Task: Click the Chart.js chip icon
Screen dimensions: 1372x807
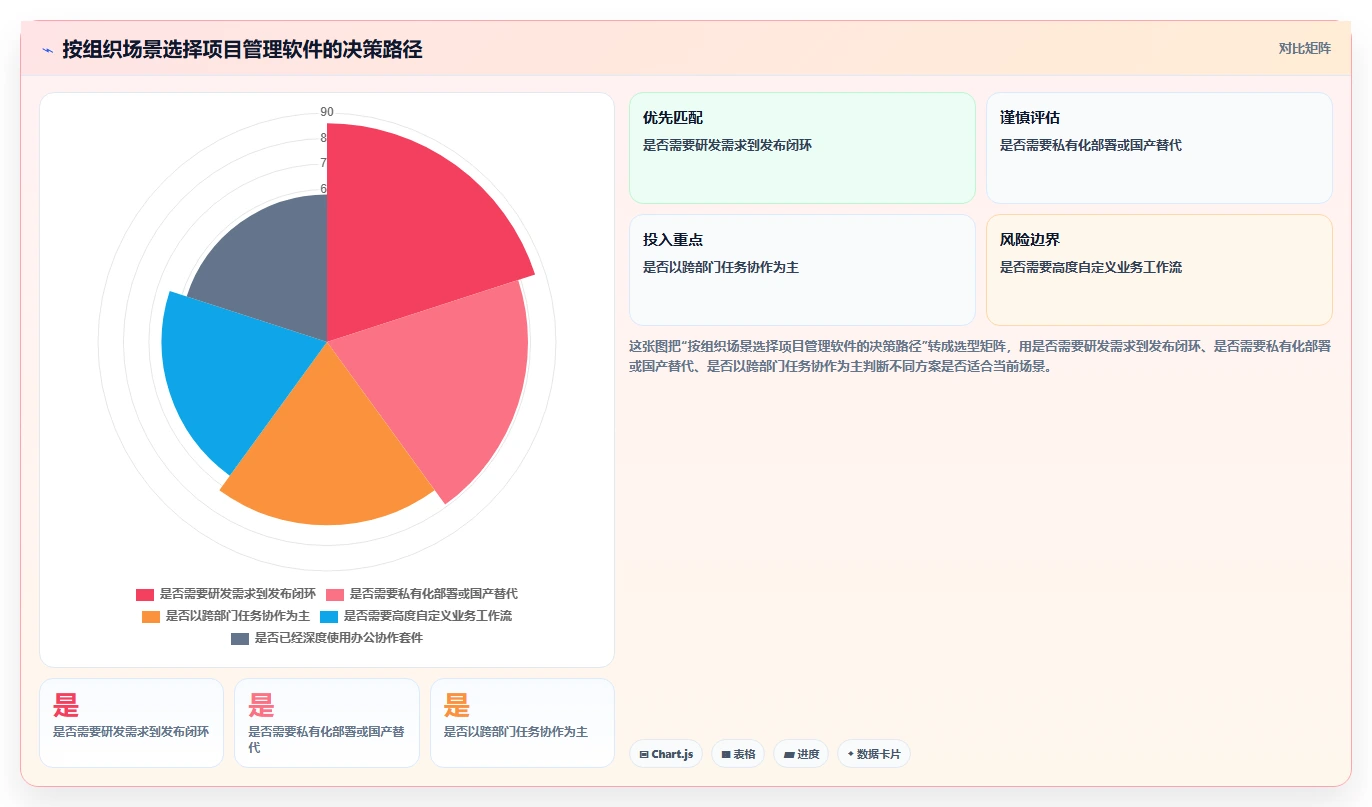Action: coord(644,755)
